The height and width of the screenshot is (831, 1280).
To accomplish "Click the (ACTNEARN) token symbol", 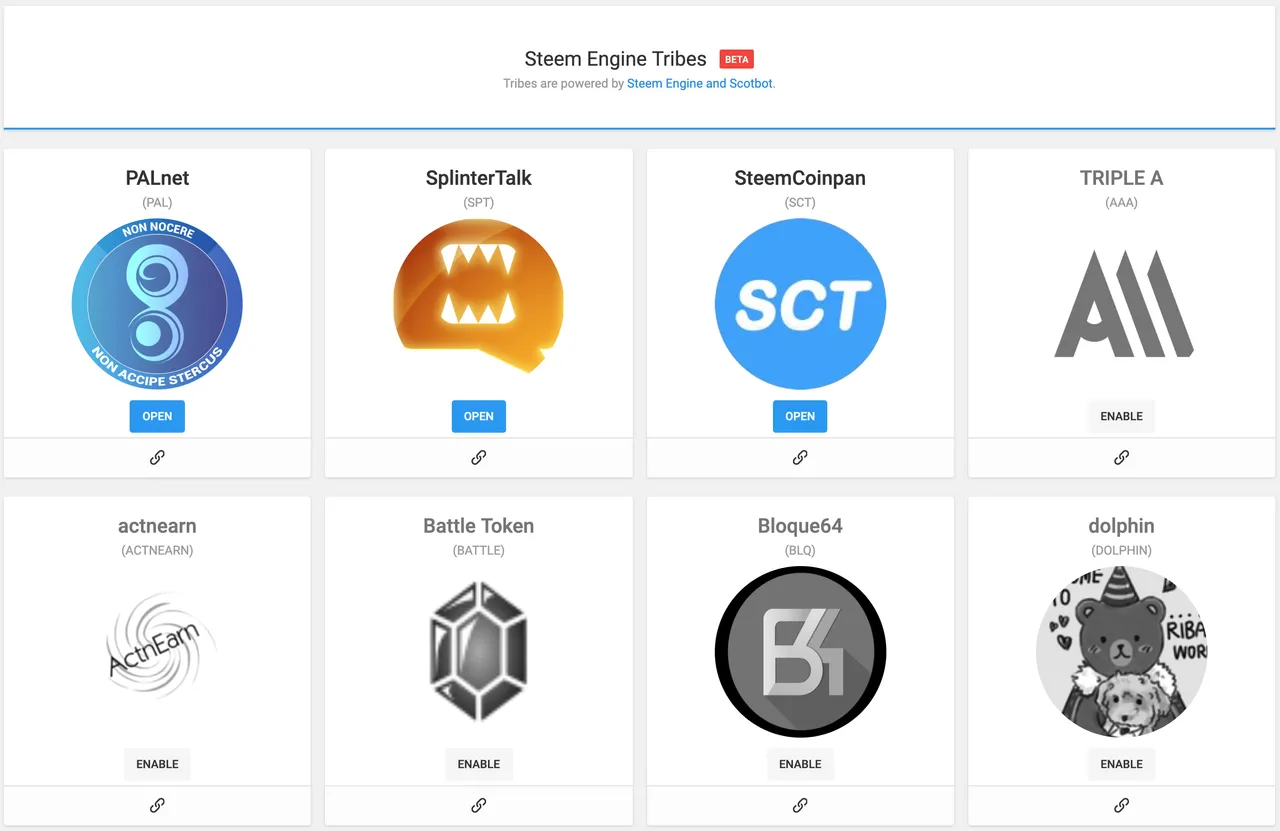I will tap(157, 551).
